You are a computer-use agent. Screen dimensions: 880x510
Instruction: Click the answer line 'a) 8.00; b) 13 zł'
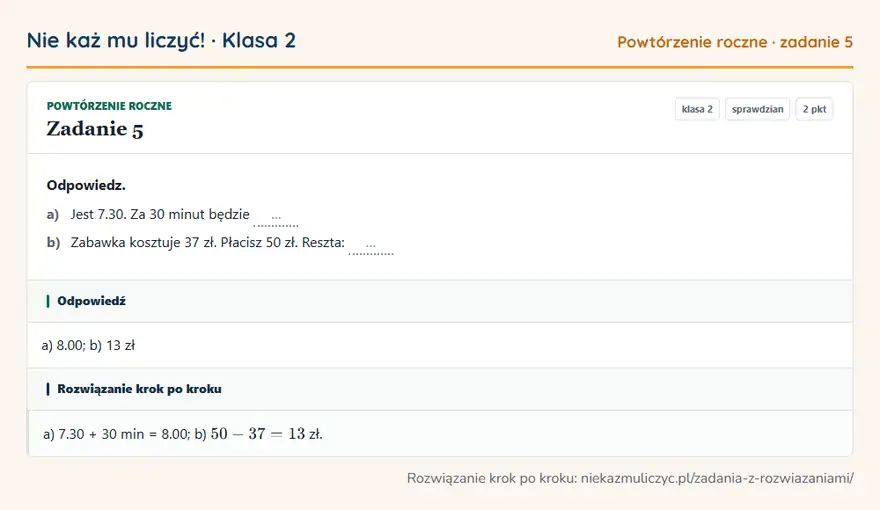[88, 345]
